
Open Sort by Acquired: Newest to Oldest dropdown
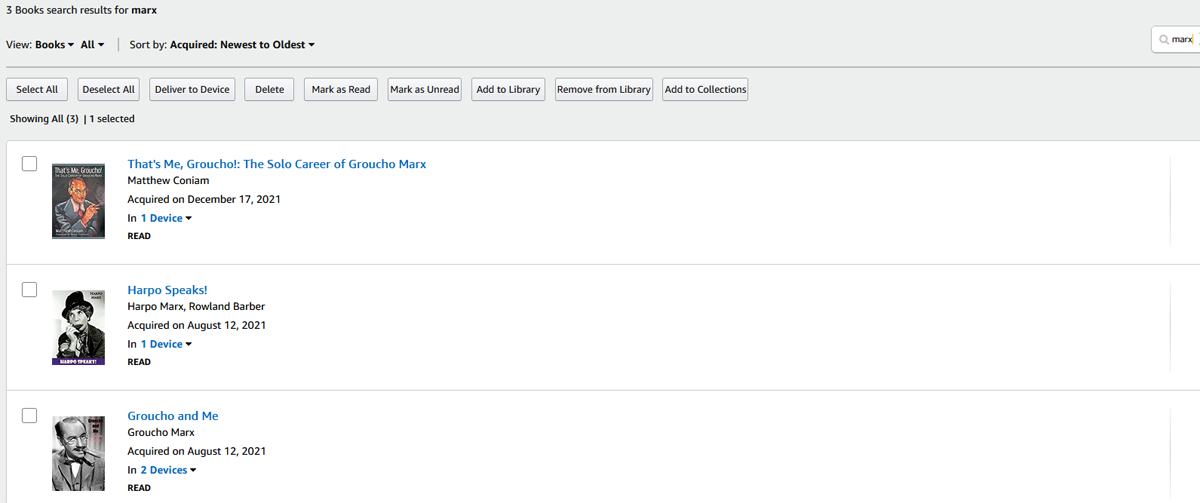(242, 45)
